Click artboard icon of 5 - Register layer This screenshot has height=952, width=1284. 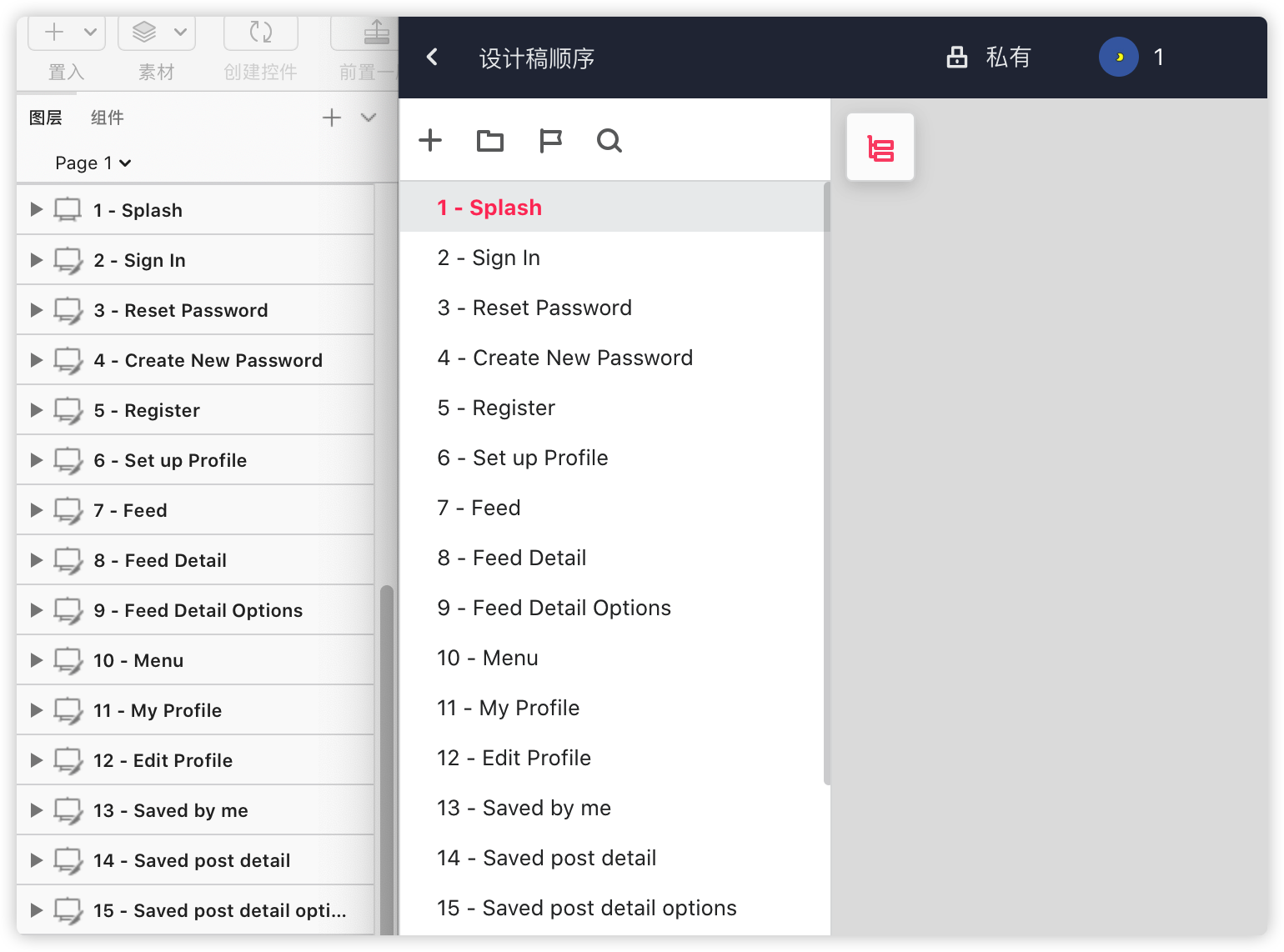68,409
